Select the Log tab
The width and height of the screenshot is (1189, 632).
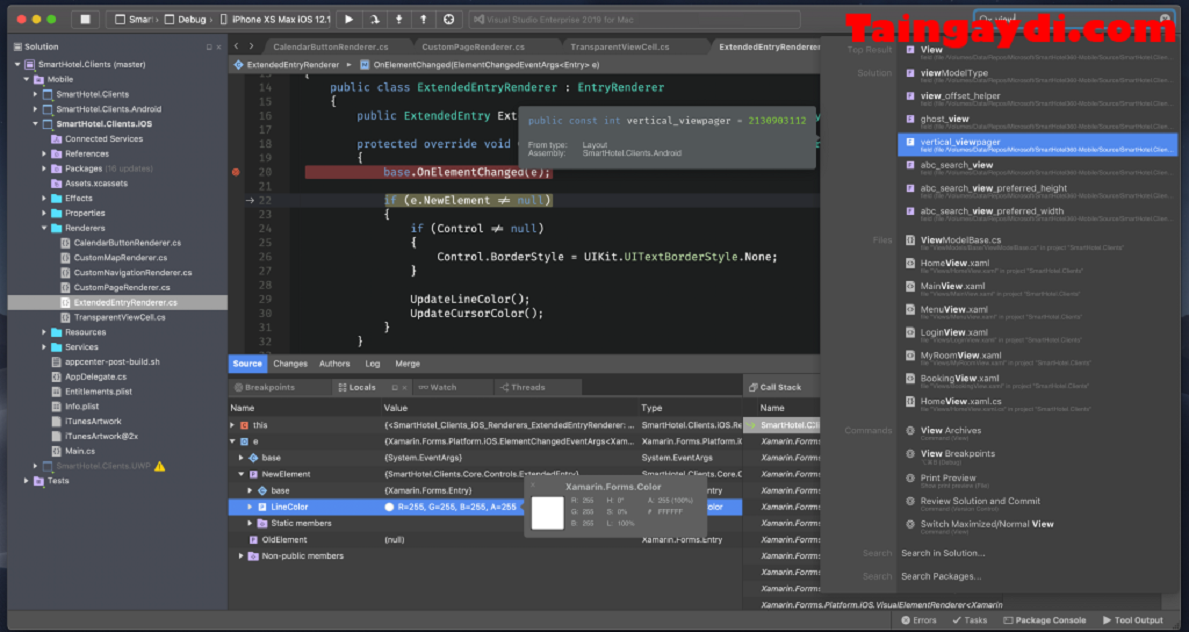pyautogui.click(x=372, y=363)
